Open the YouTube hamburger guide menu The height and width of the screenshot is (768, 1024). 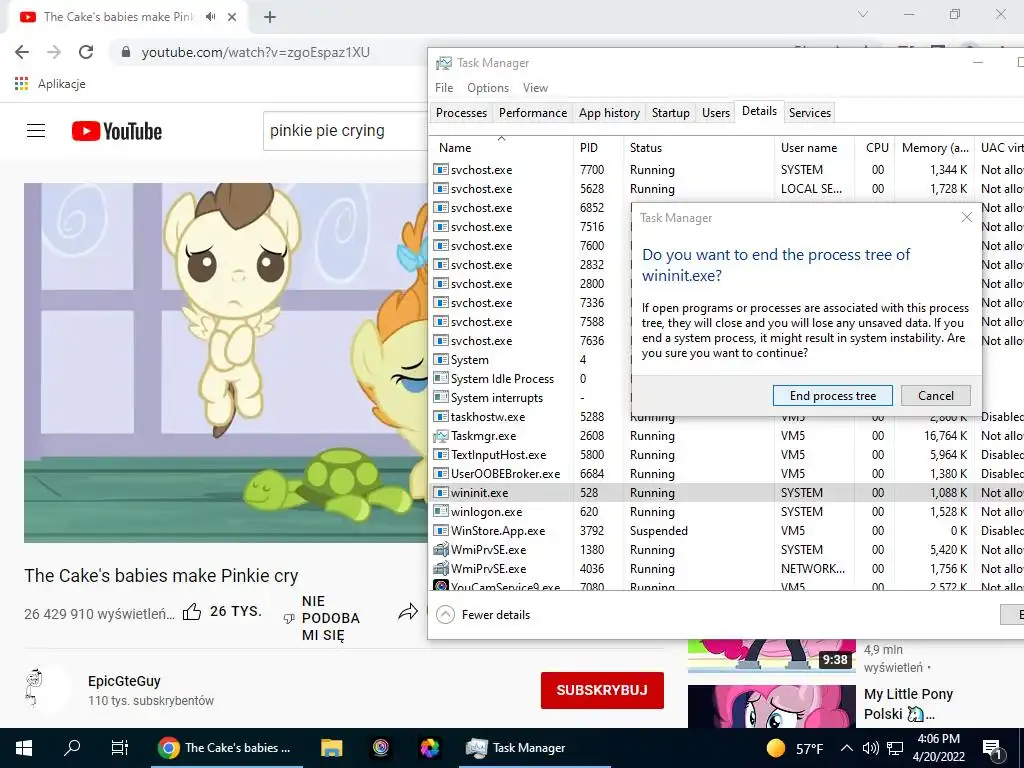(36, 131)
